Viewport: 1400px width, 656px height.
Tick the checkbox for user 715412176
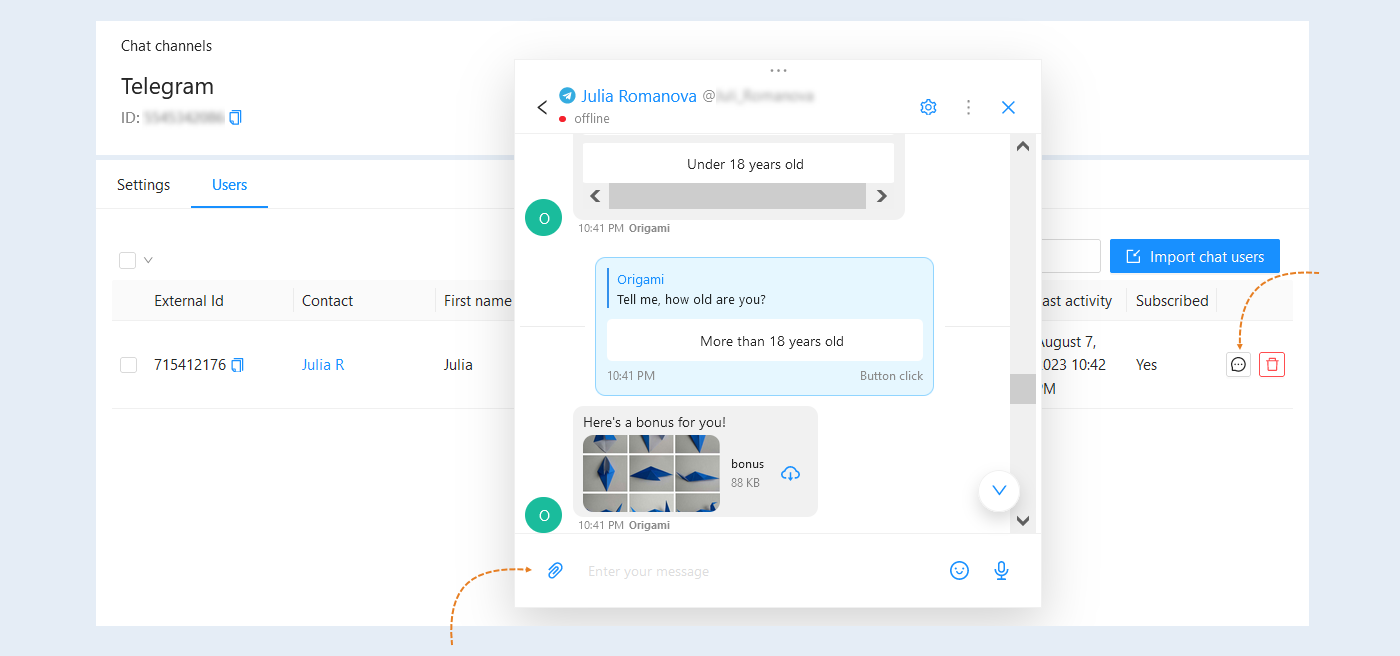(x=128, y=365)
